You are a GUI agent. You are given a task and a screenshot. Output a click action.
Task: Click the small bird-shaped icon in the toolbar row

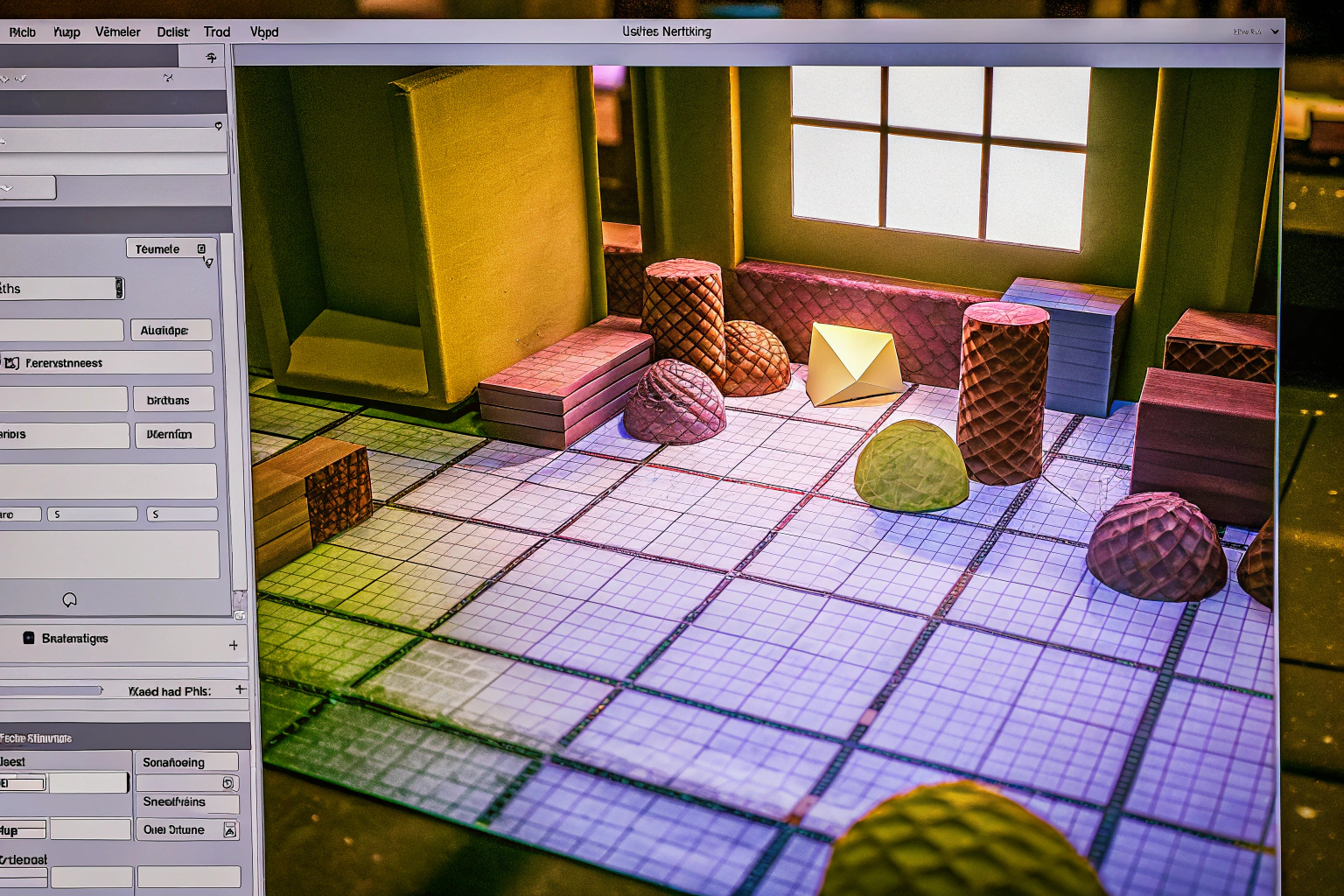(168, 78)
